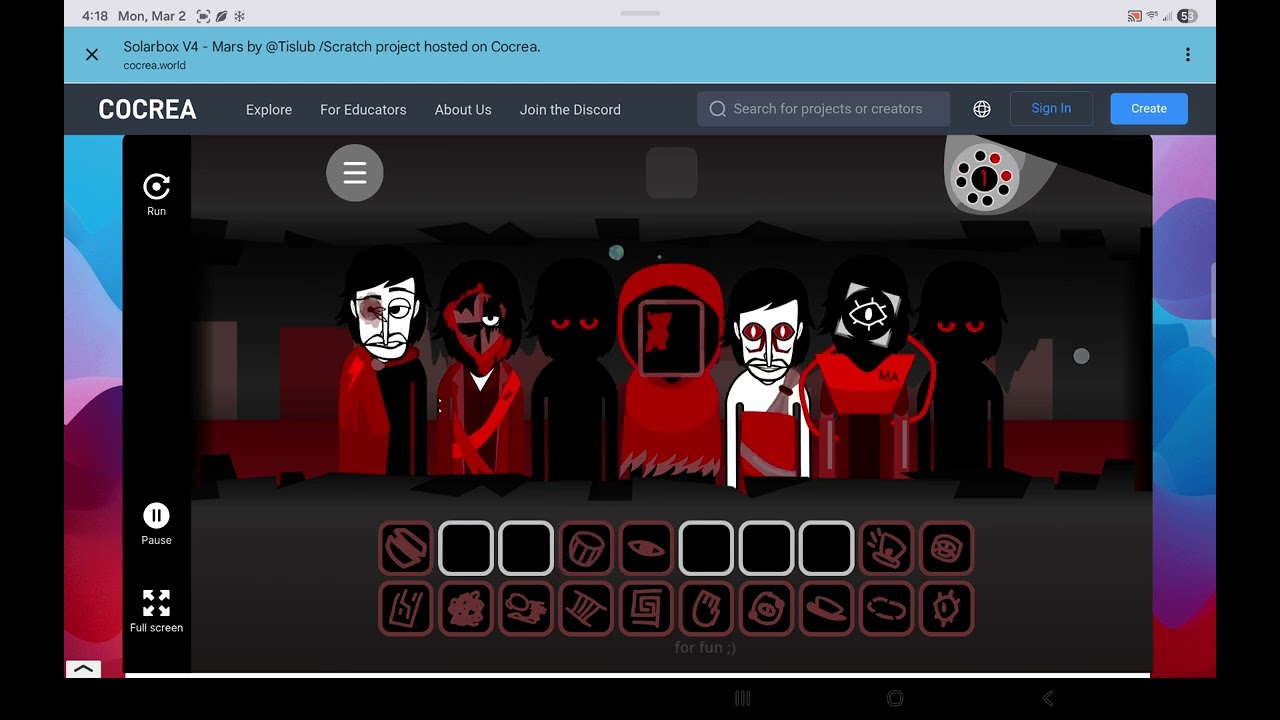Click the rightmost black silhouette character
The height and width of the screenshot is (720, 1280).
coord(960,368)
